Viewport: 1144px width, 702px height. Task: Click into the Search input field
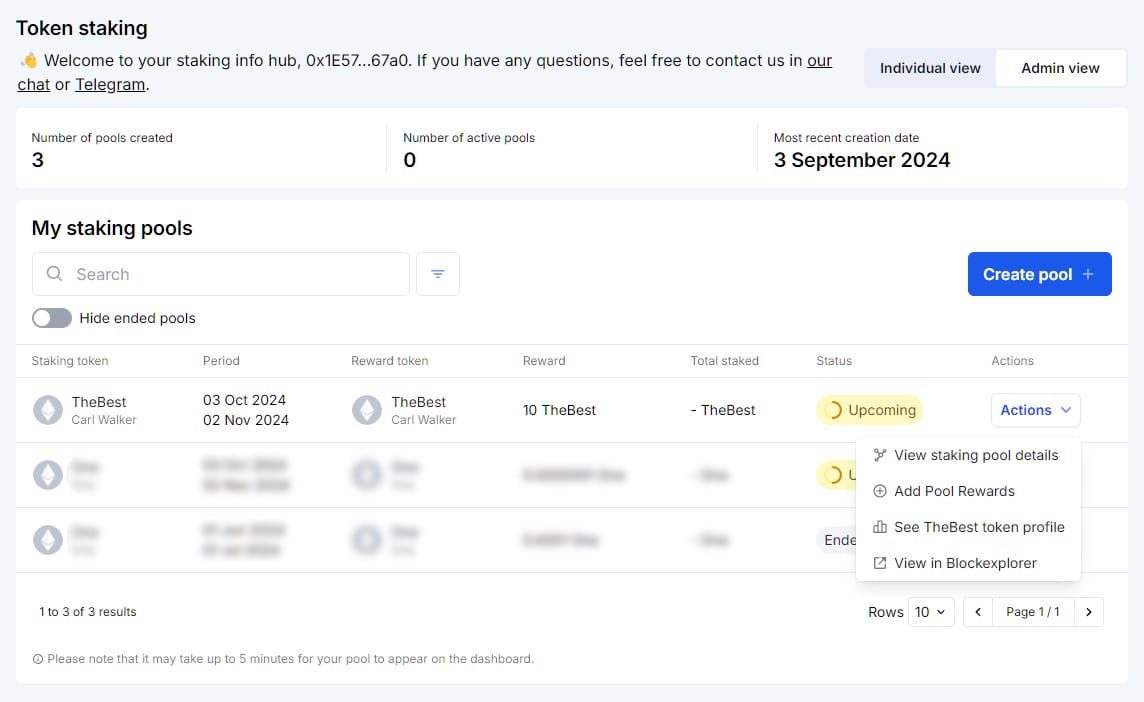[x=220, y=274]
